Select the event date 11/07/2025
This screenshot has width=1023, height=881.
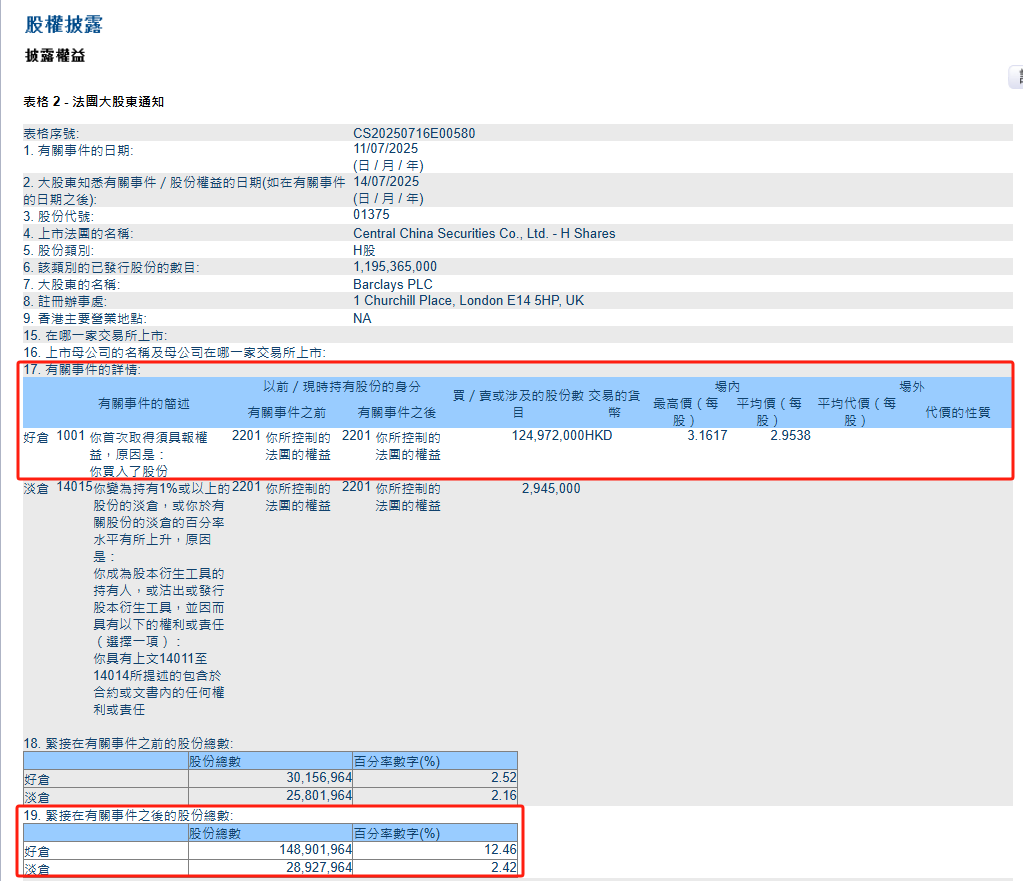coord(386,149)
